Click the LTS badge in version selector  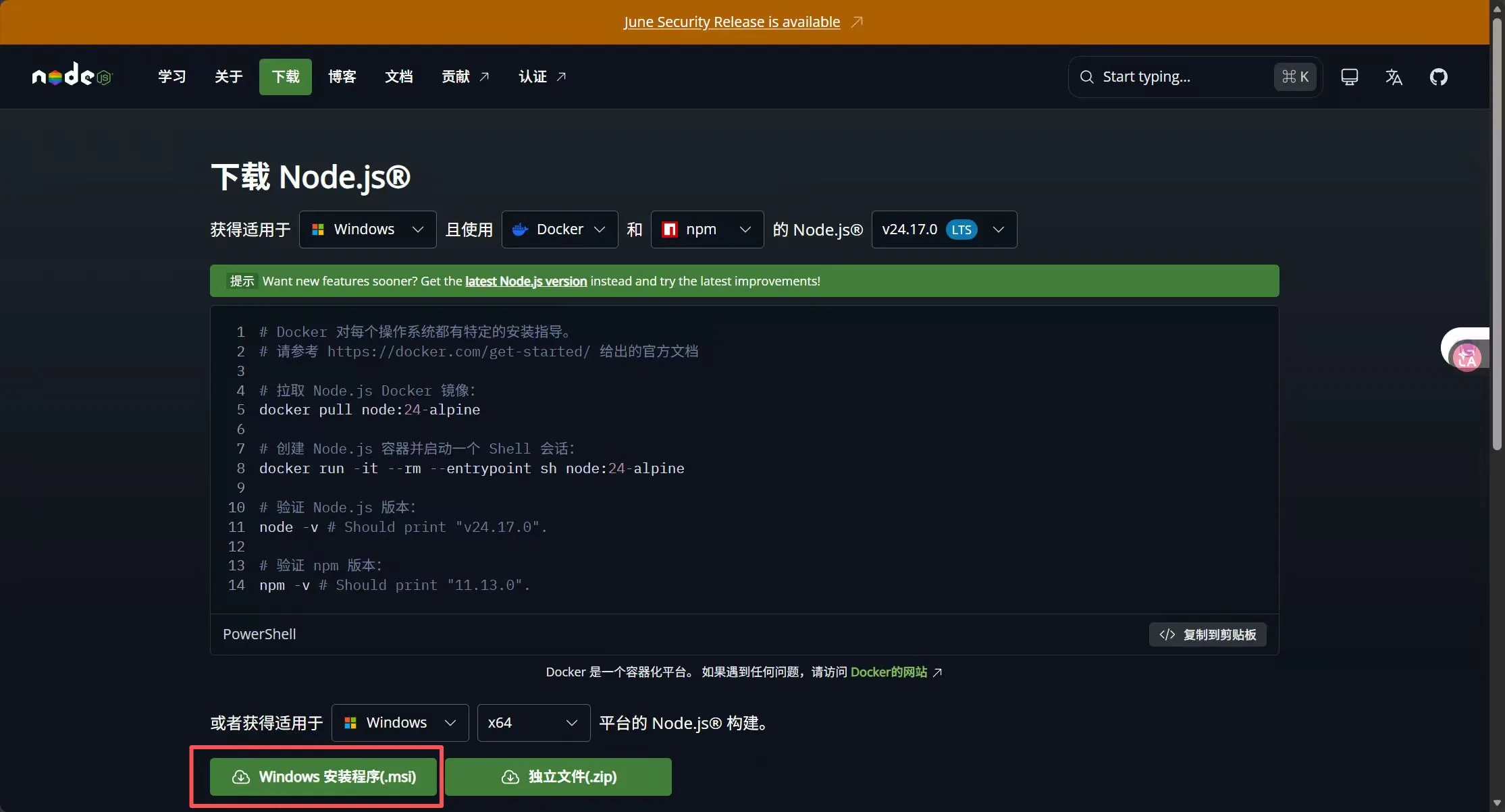coord(961,229)
